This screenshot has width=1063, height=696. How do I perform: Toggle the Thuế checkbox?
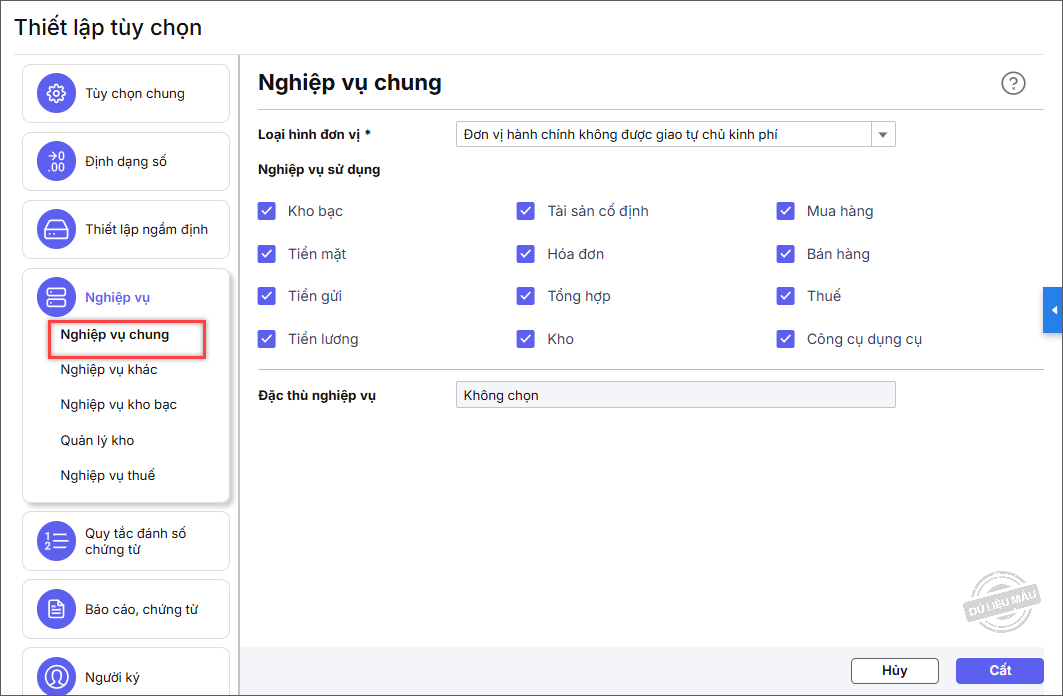786,296
